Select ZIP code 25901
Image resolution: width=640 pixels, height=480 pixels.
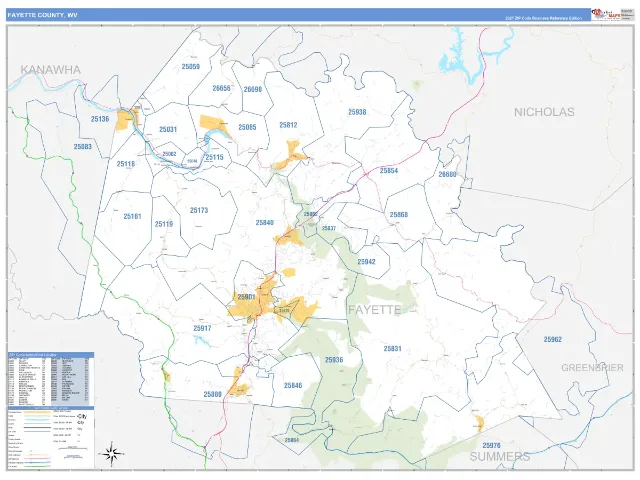click(246, 297)
